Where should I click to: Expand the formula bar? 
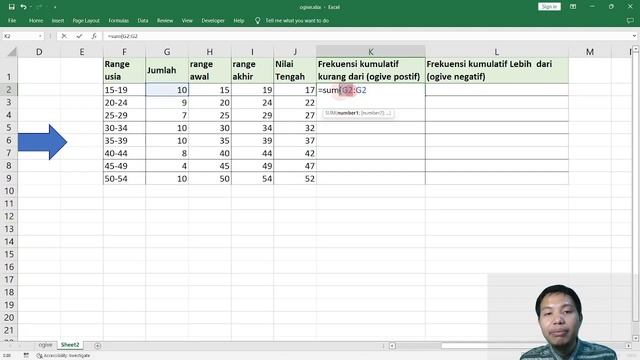[634, 36]
